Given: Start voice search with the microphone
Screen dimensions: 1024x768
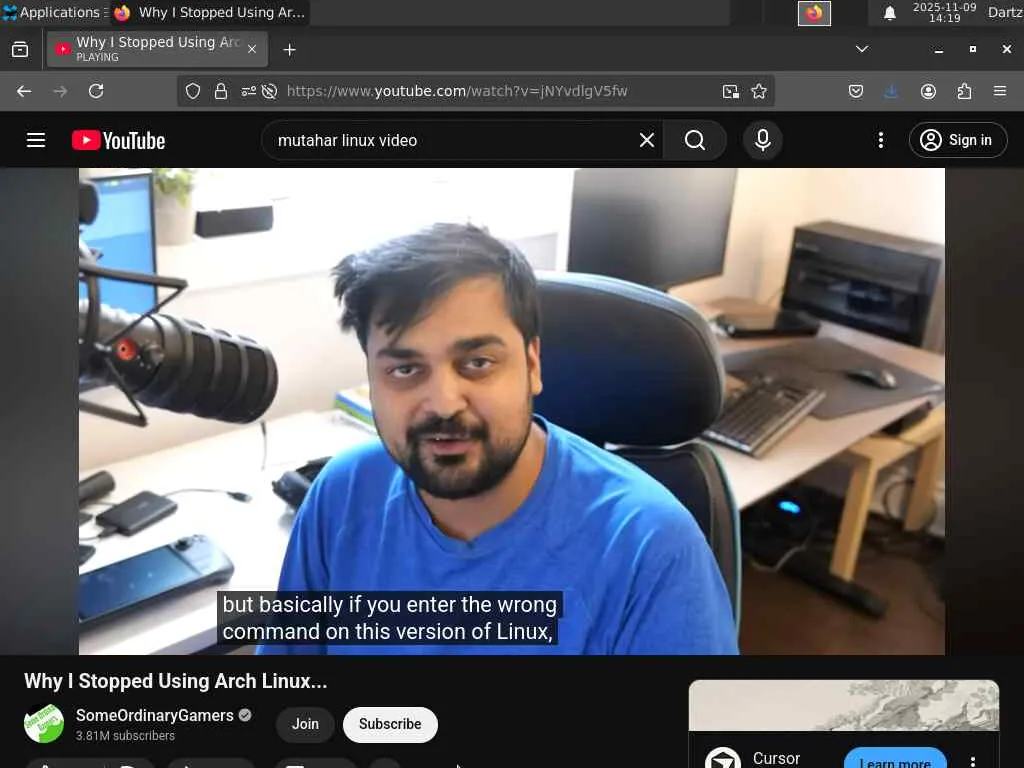Looking at the screenshot, I should click(762, 140).
